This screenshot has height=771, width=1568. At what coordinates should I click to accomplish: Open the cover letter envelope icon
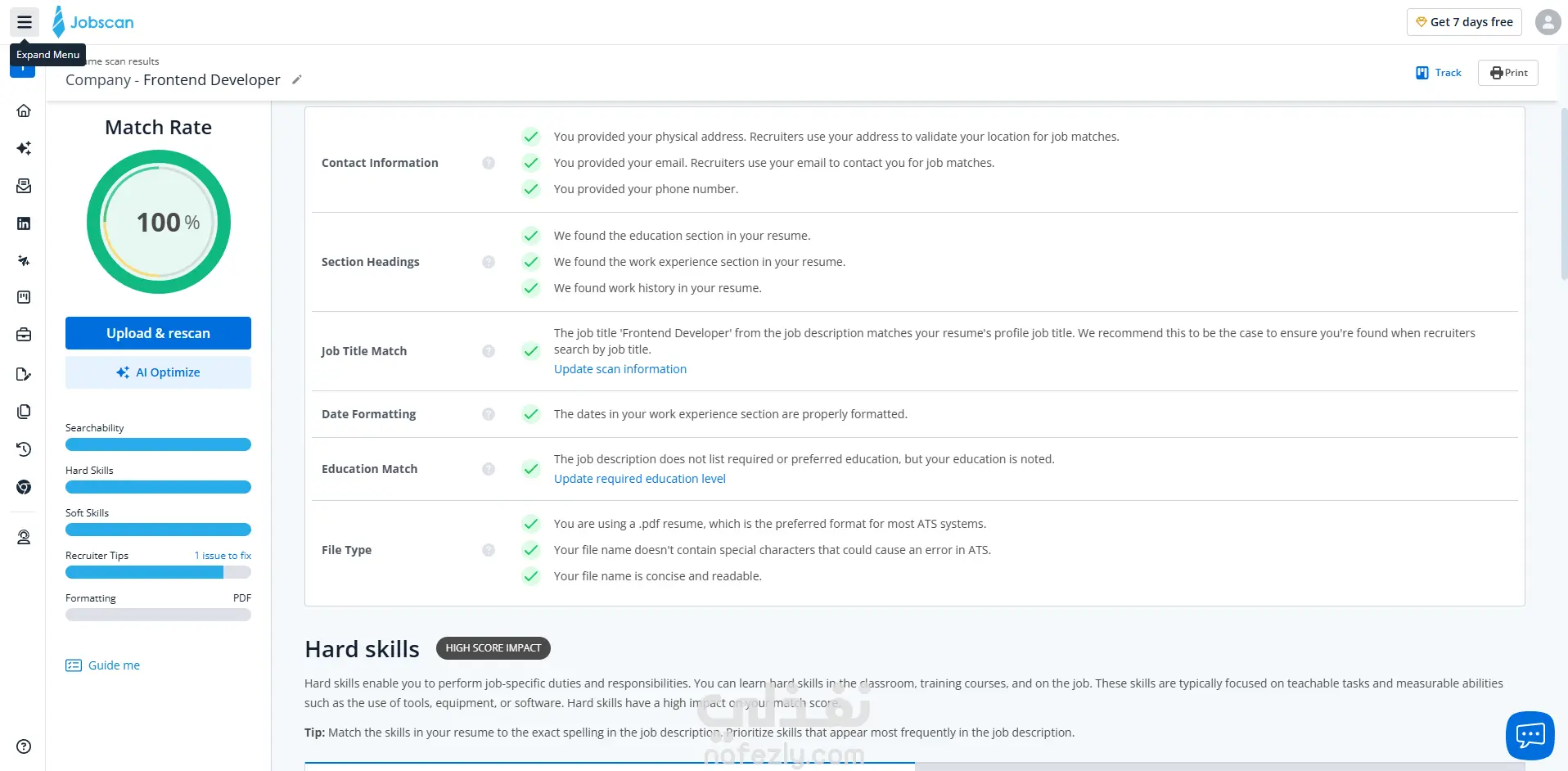24,186
